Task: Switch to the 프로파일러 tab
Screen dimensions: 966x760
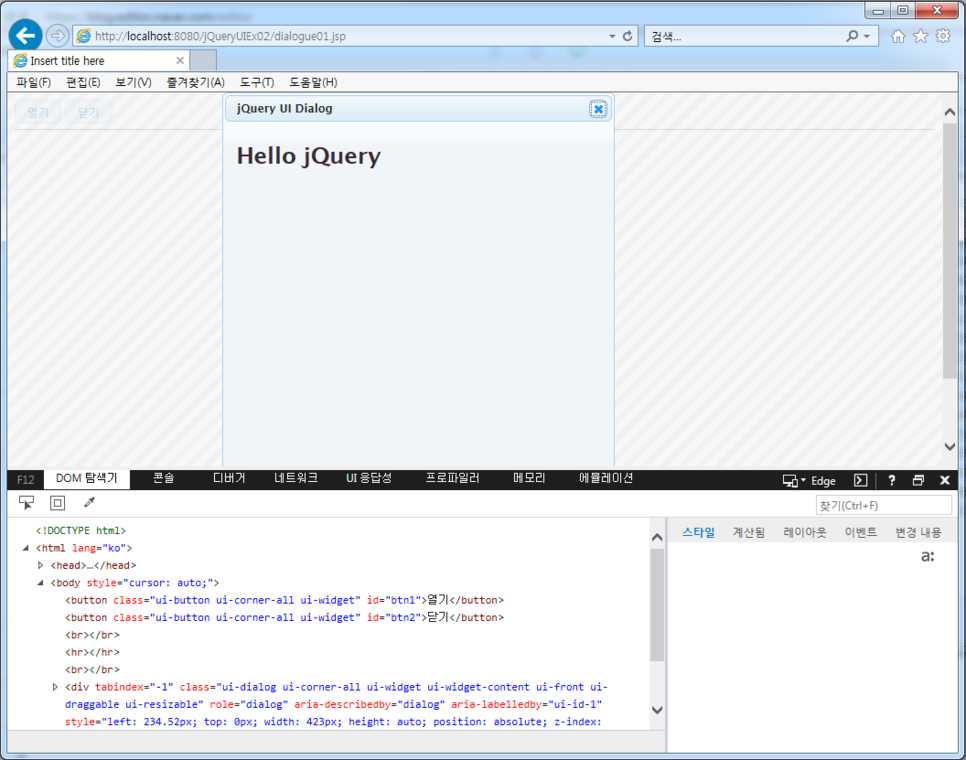Action: pyautogui.click(x=452, y=478)
